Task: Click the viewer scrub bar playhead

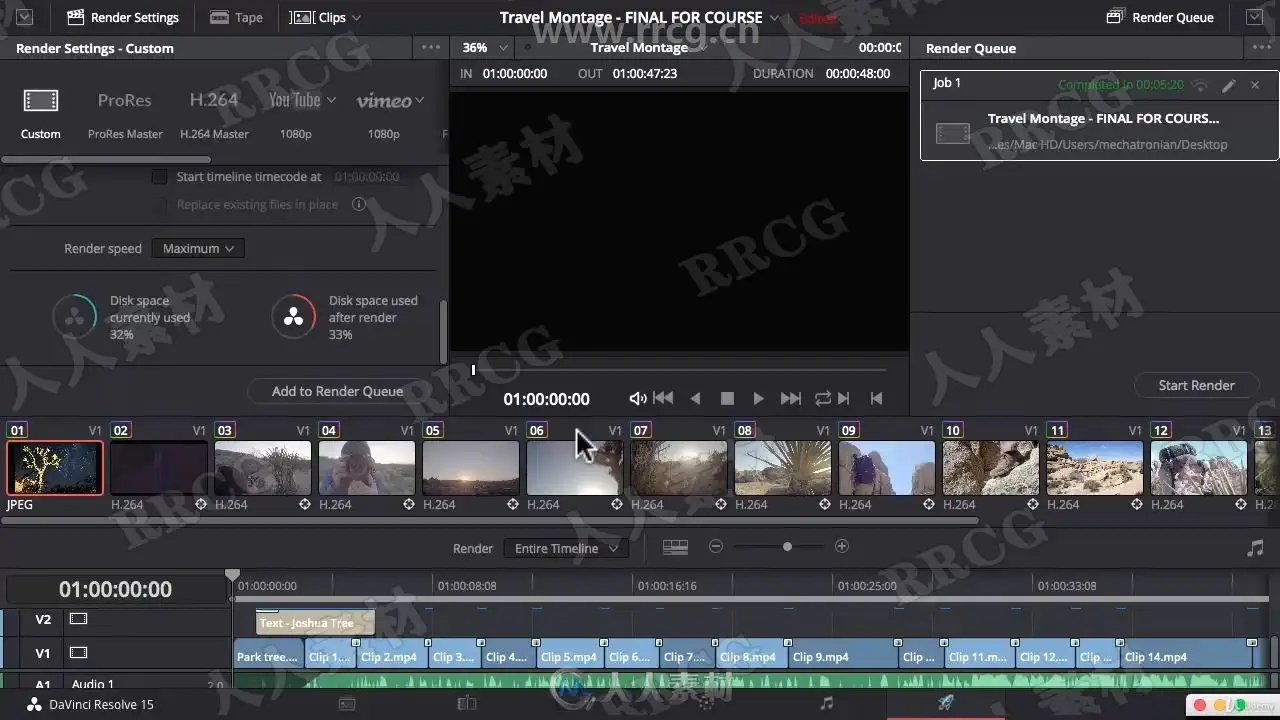Action: click(473, 370)
